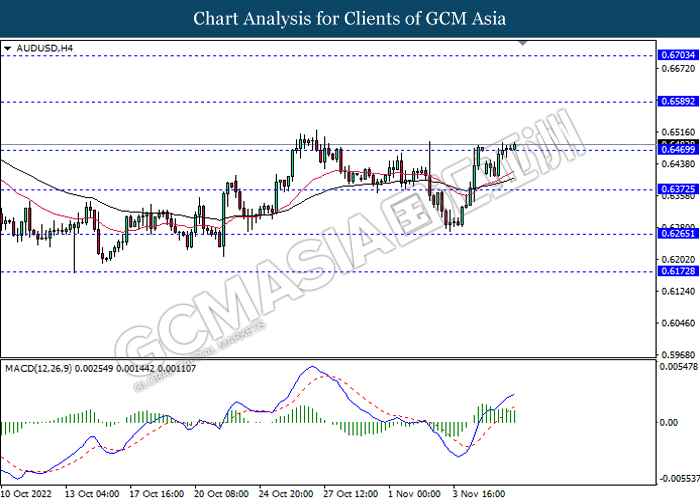Click the 0.66720 price axis value

[678, 68]
